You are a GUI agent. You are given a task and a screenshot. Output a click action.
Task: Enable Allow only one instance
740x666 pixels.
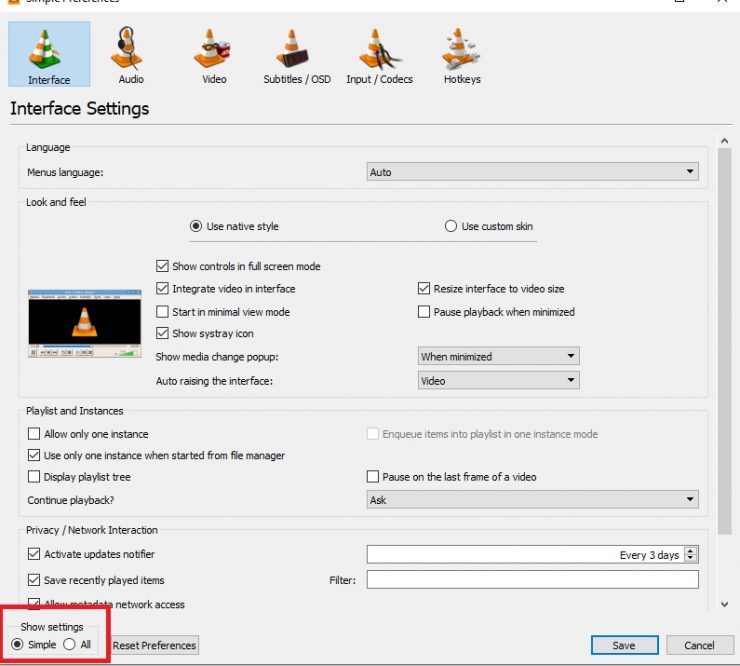(88, 434)
